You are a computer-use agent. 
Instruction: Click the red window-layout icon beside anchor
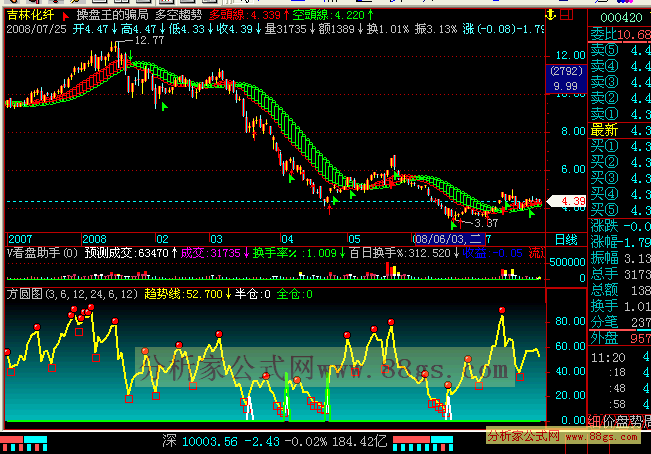[566, 15]
